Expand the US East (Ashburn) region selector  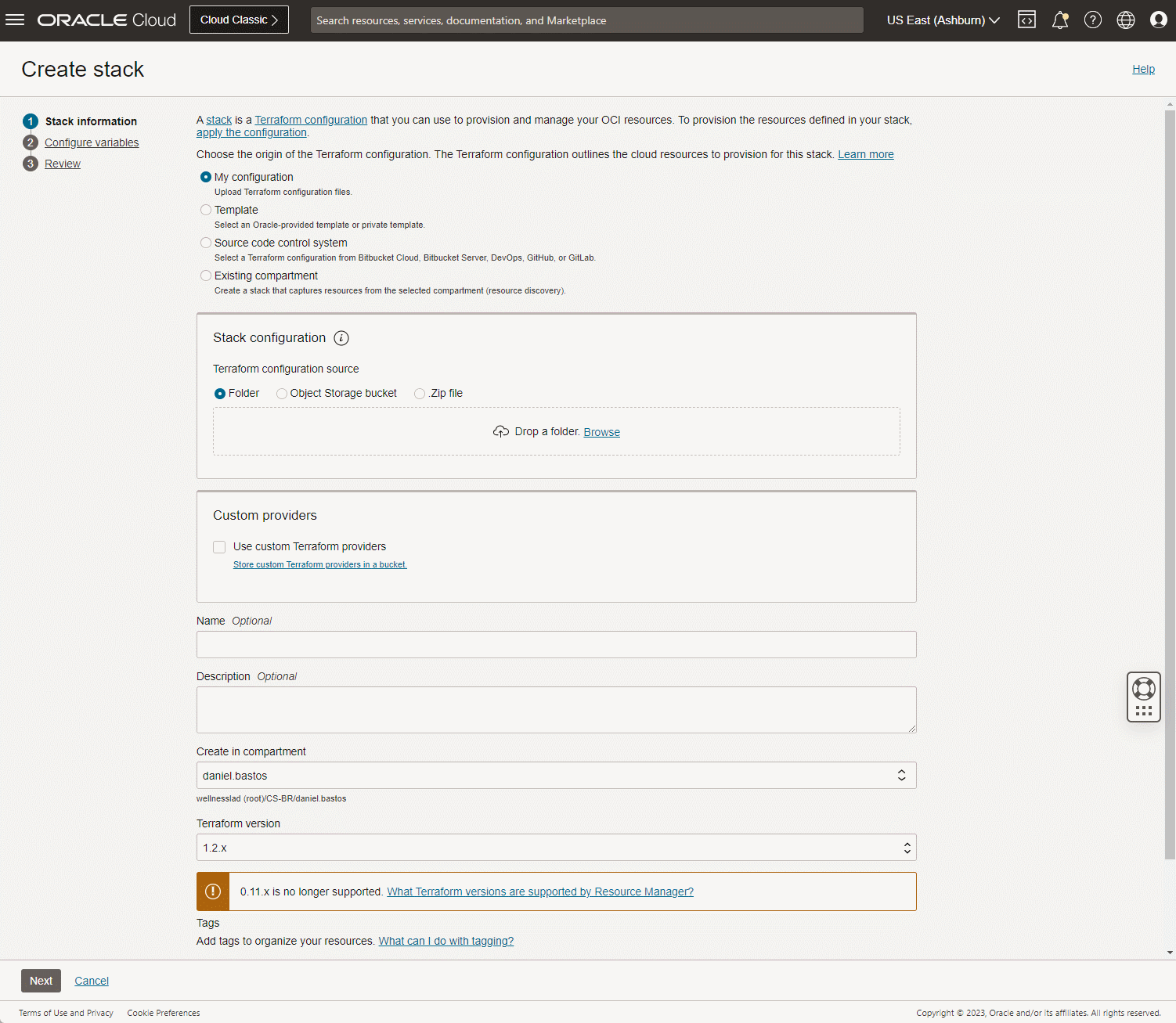[943, 20]
